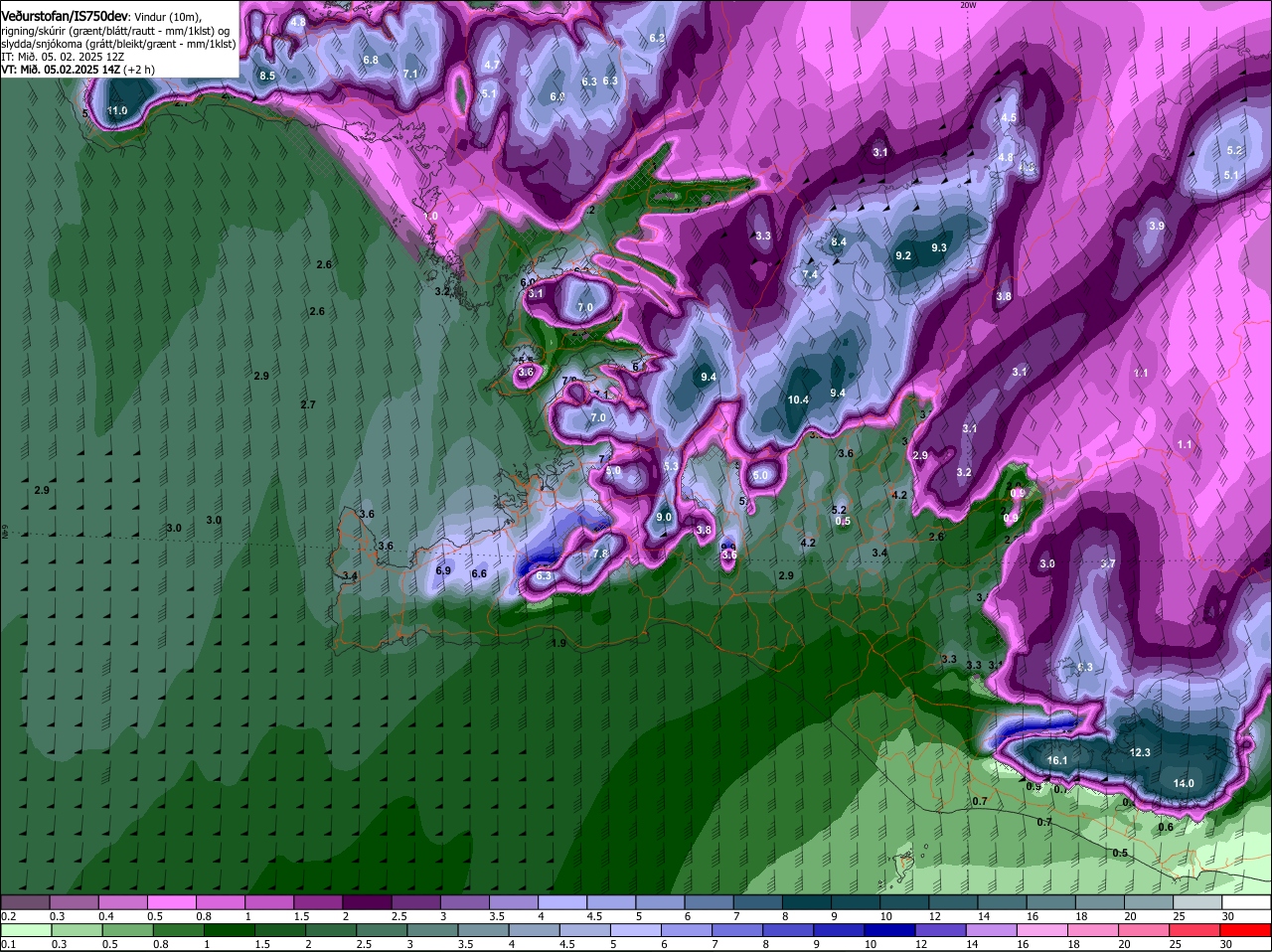Click the precipitation value '2.7'
Viewport: 1272px width, 952px height.
(308, 404)
